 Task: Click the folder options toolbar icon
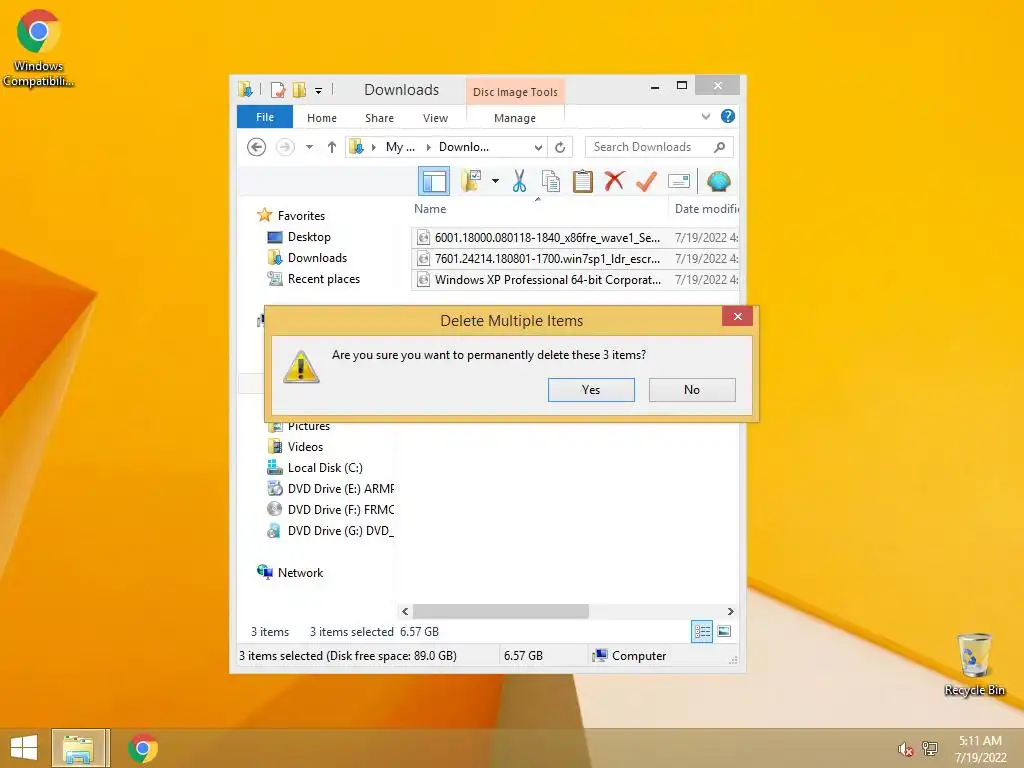[x=472, y=181]
